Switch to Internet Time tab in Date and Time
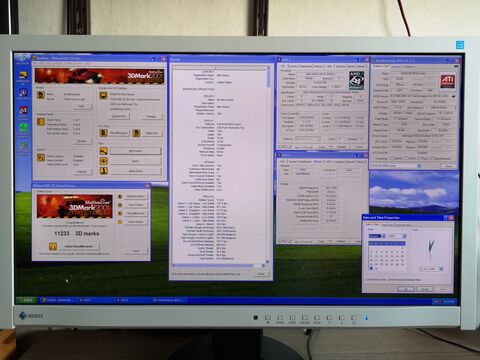Screen dimensions: 480x360 403,225
